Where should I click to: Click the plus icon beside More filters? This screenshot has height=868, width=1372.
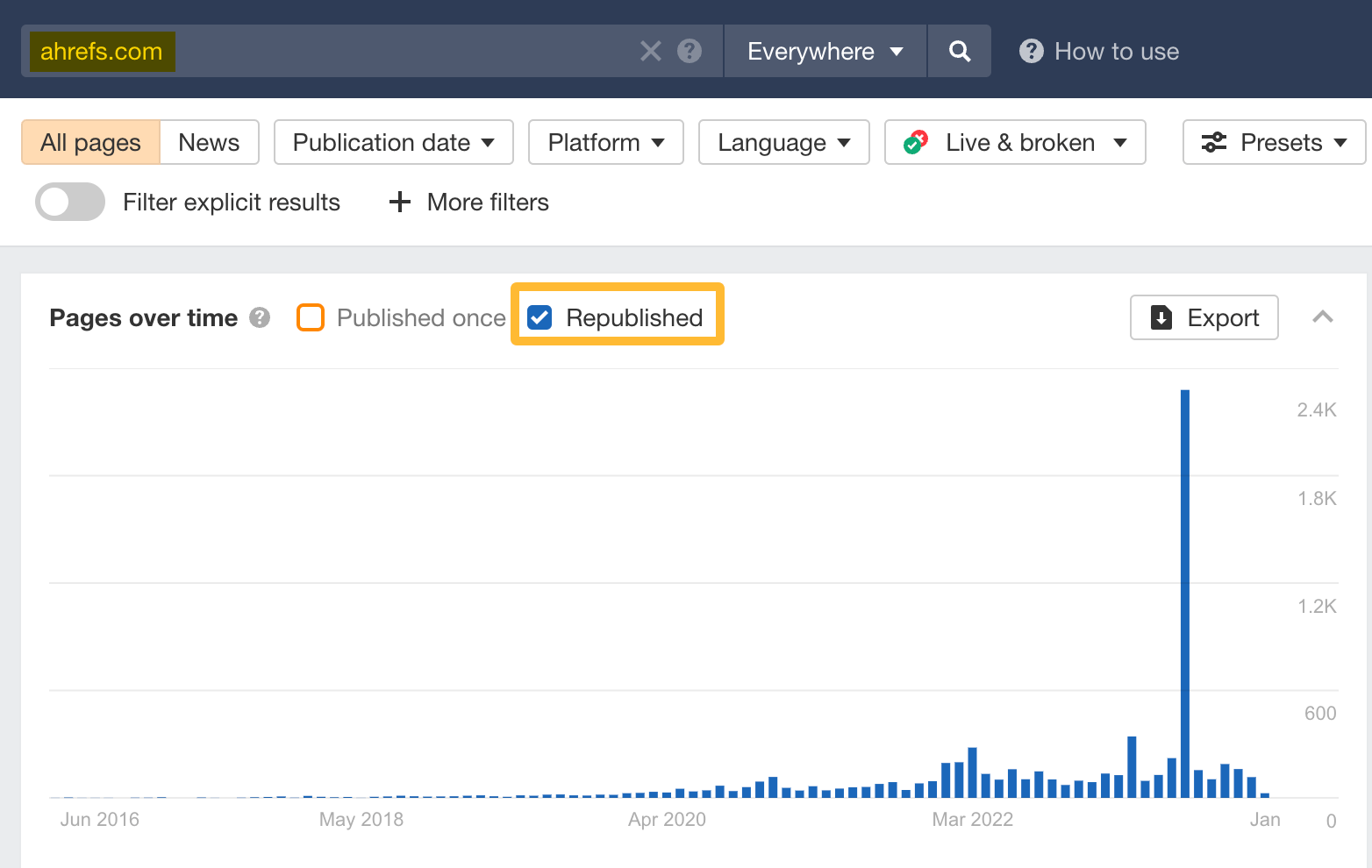click(x=399, y=202)
